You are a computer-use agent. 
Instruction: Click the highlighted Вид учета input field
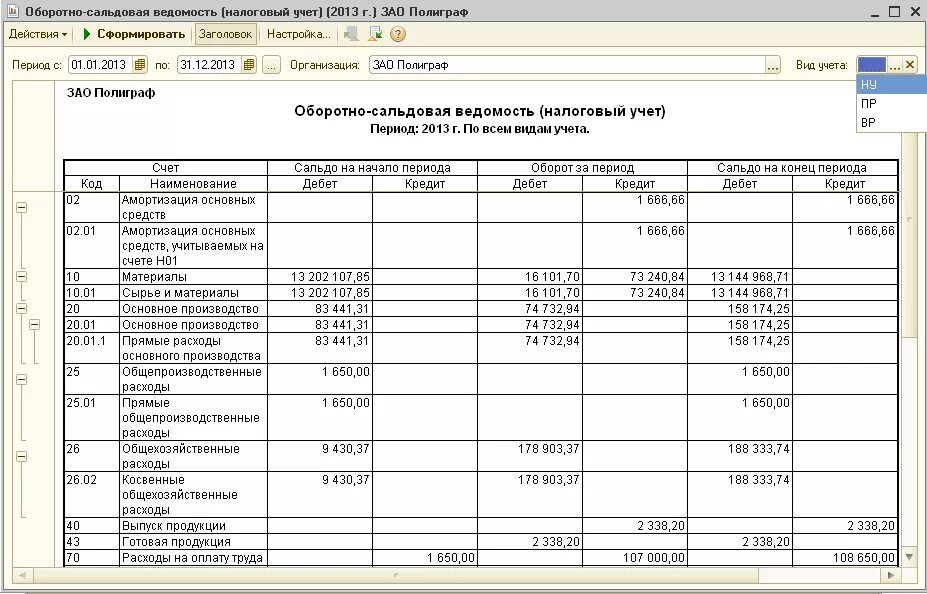872,65
